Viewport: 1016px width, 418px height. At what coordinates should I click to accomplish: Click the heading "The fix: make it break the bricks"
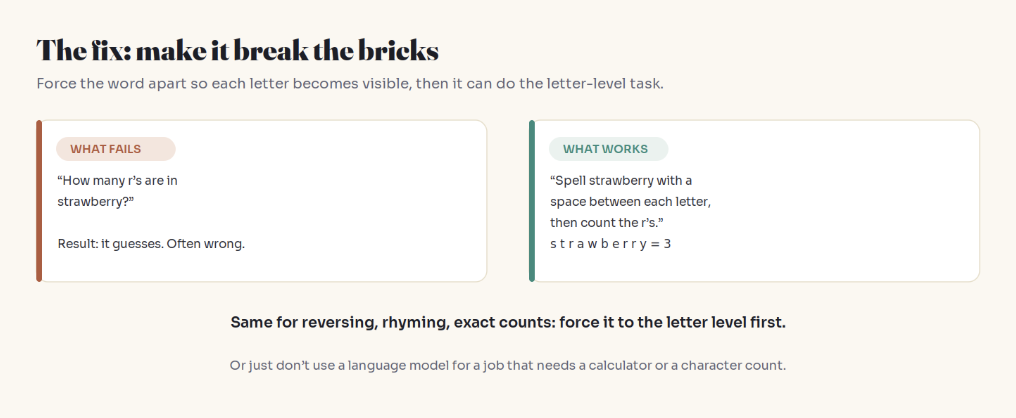click(237, 51)
